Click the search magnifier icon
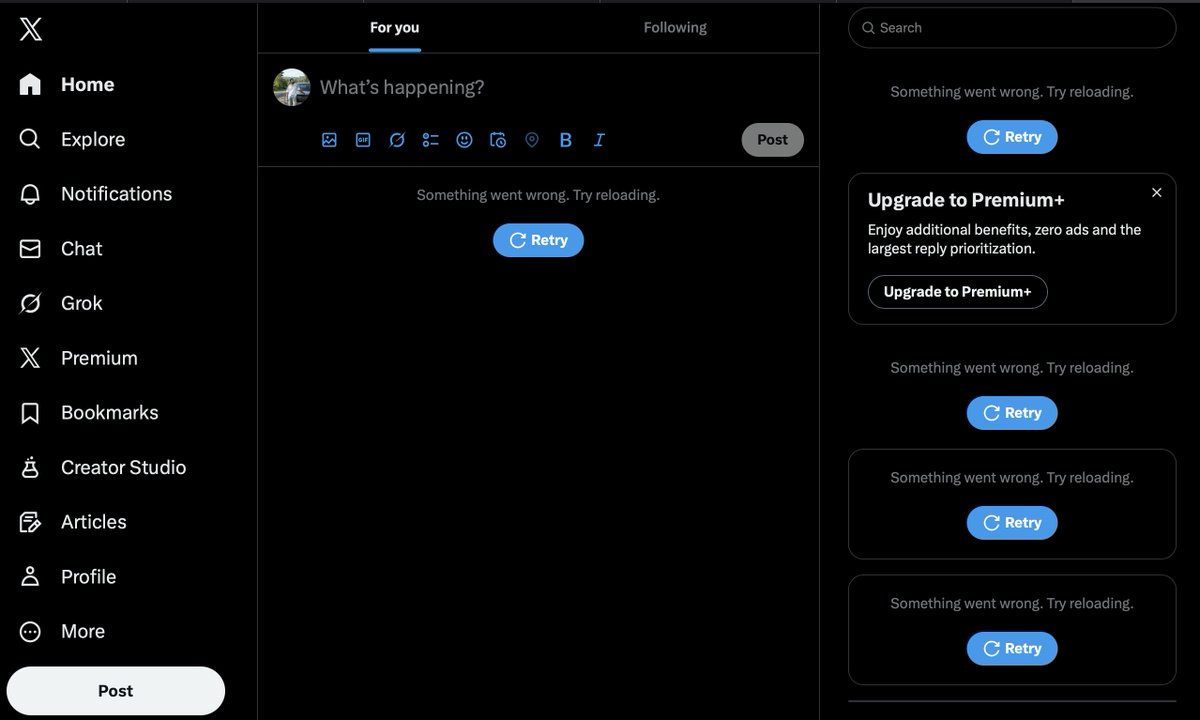Image resolution: width=1200 pixels, height=720 pixels. (x=868, y=28)
